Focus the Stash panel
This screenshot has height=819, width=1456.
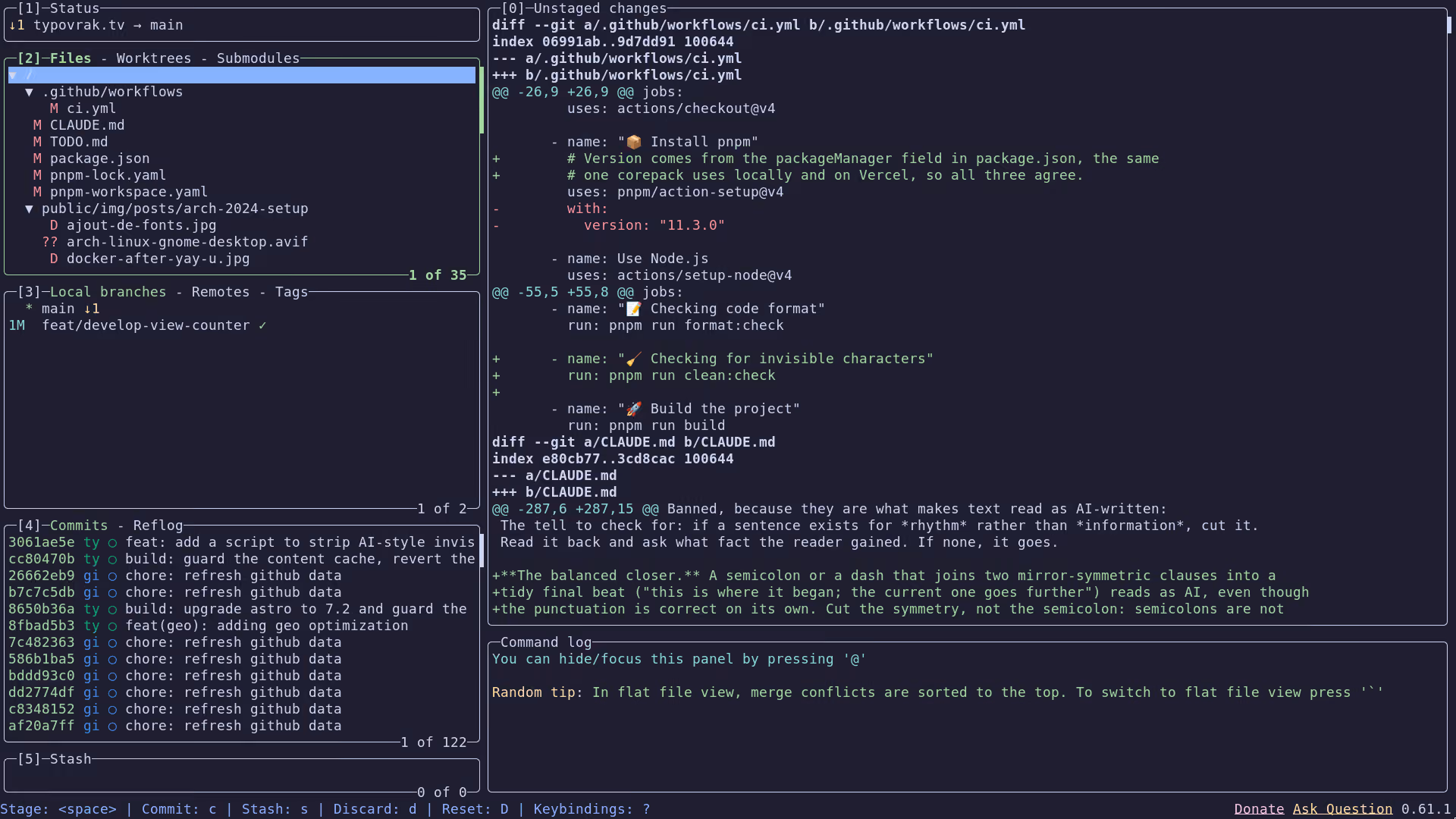point(241,776)
